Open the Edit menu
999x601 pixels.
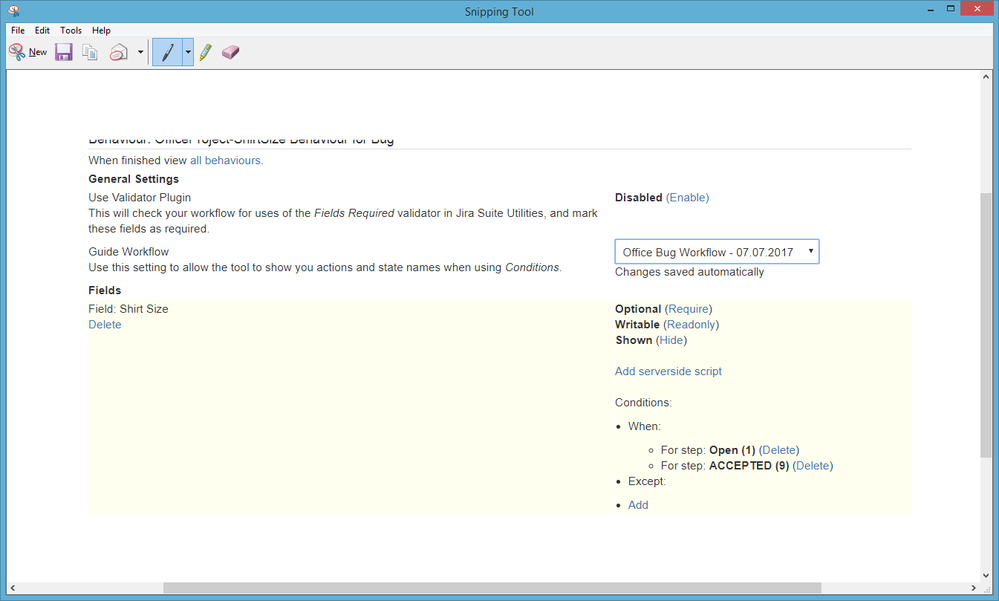tap(42, 30)
